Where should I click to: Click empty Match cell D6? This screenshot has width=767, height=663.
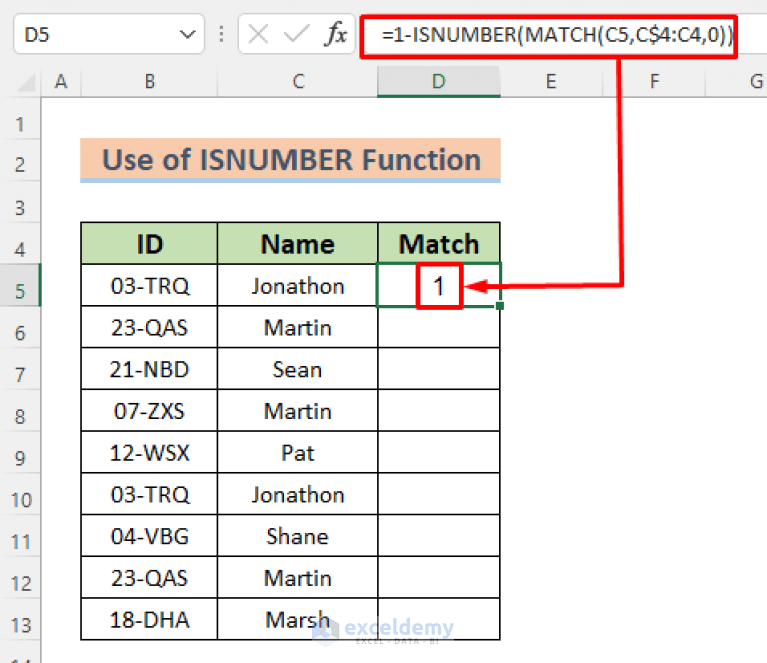tap(439, 327)
